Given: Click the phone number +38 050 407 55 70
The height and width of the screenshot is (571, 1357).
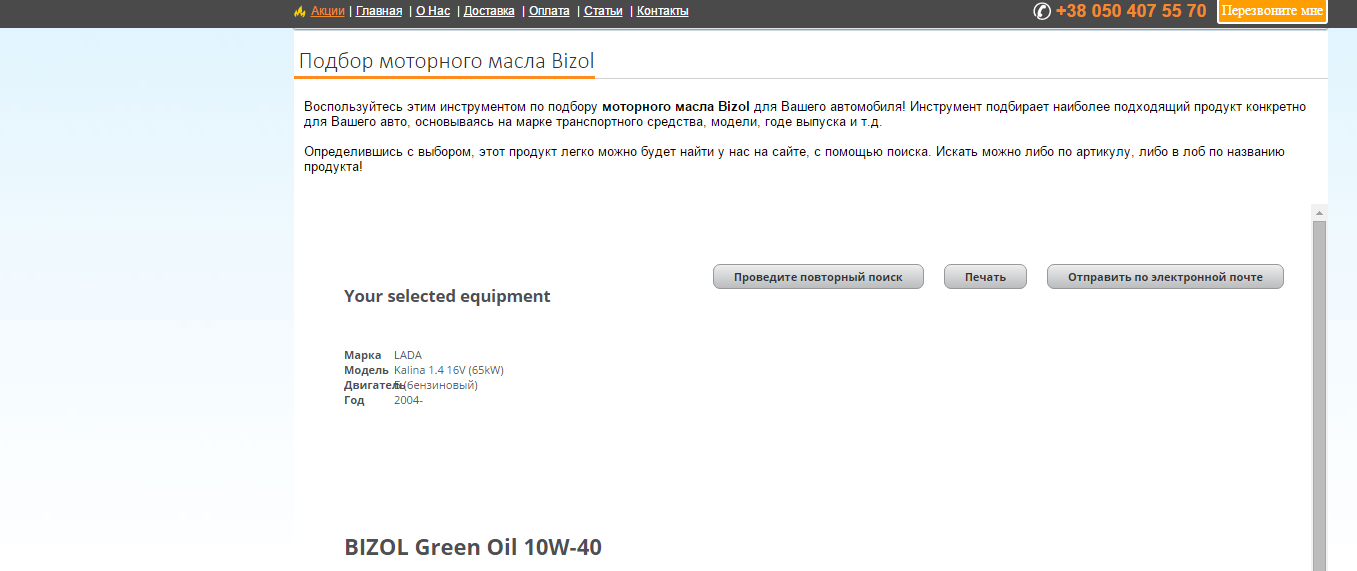Looking at the screenshot, I should point(1130,11).
